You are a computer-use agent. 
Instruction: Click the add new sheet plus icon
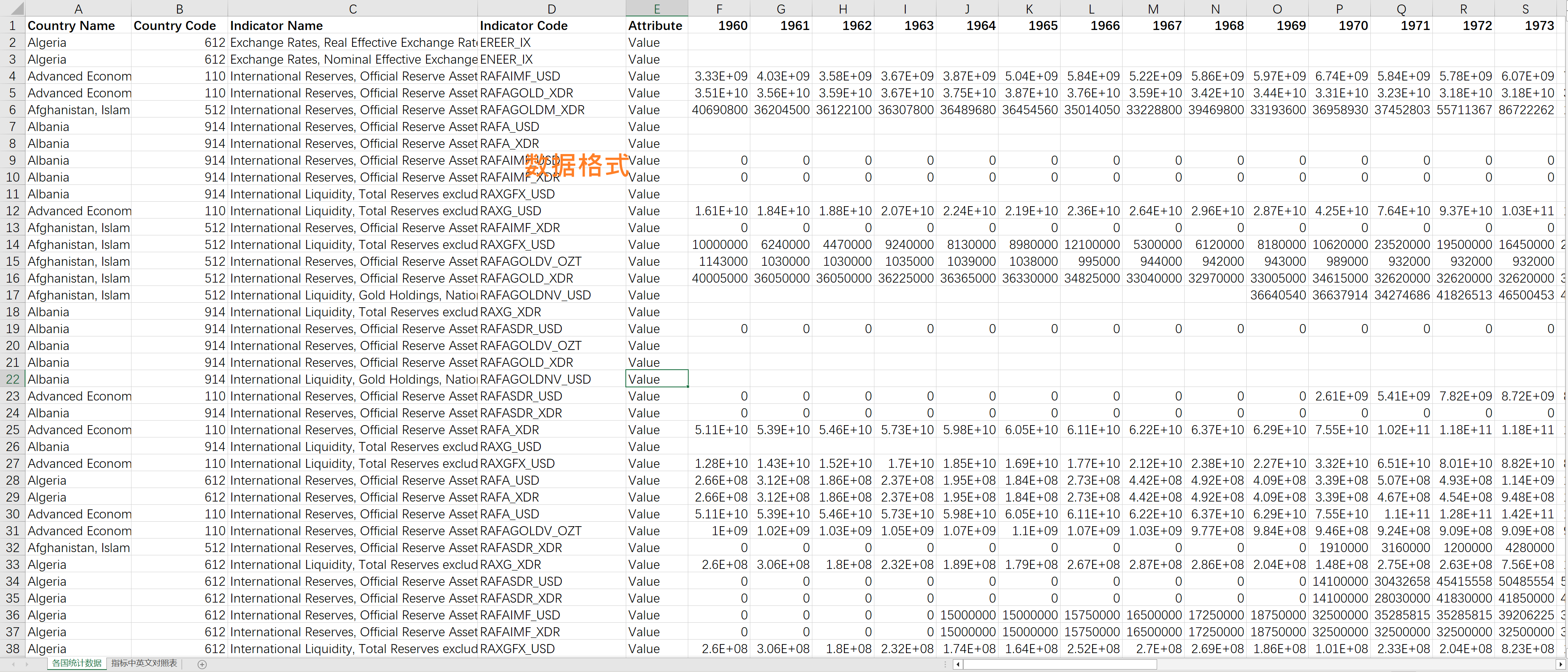click(x=202, y=664)
